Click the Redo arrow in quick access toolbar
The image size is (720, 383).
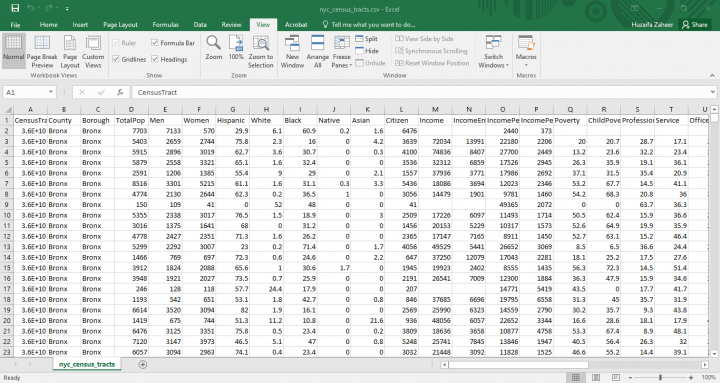coord(48,8)
